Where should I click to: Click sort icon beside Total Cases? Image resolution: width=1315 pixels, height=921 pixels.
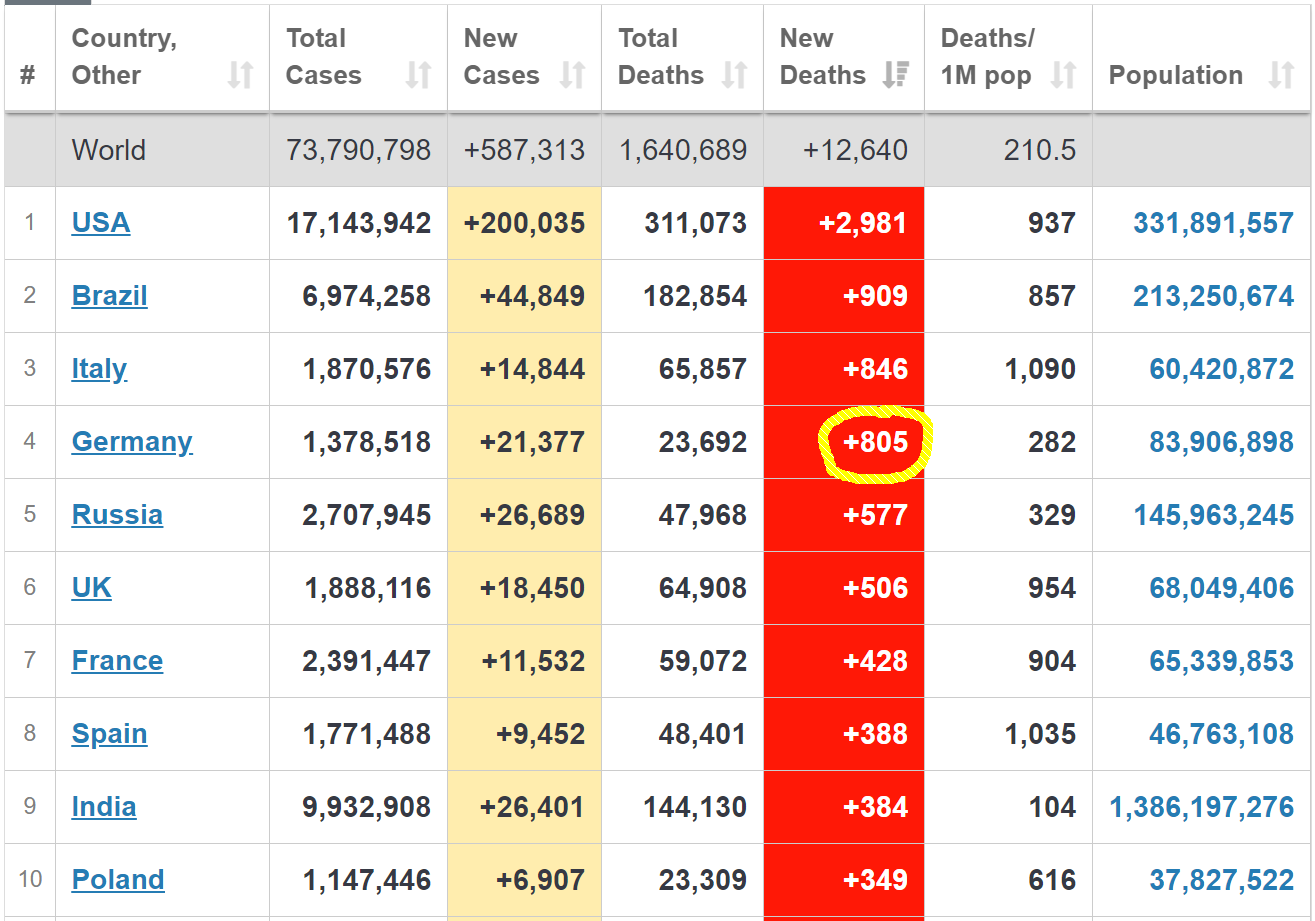point(418,75)
